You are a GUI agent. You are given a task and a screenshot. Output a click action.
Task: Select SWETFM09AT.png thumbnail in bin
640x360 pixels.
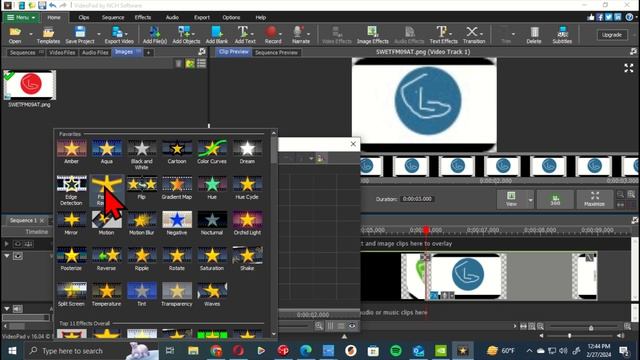tap(30, 85)
